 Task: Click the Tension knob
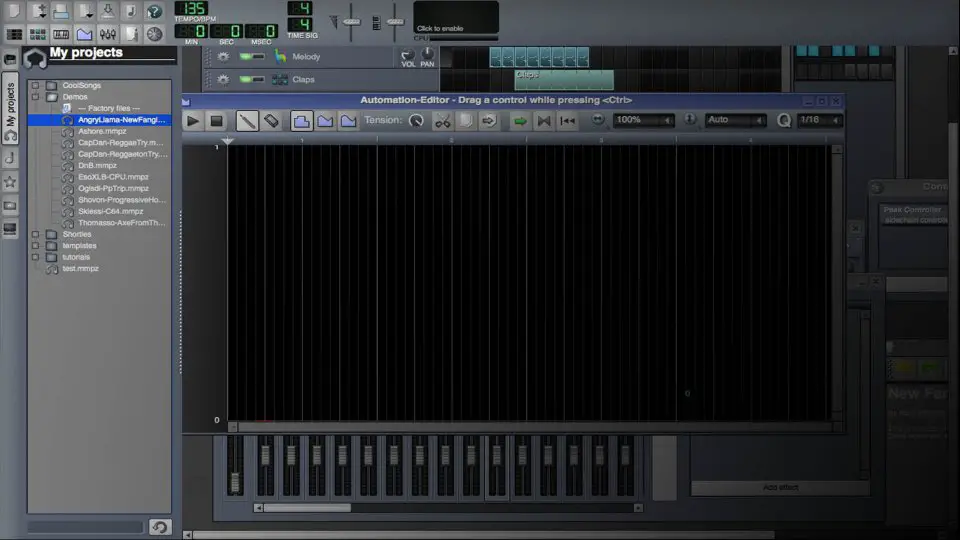(416, 121)
